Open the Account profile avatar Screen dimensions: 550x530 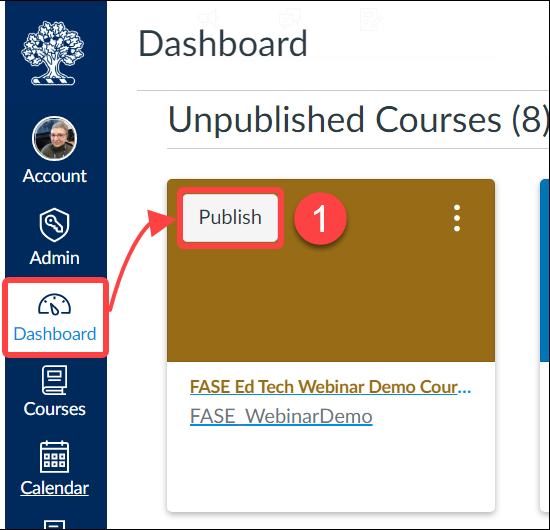click(54, 139)
